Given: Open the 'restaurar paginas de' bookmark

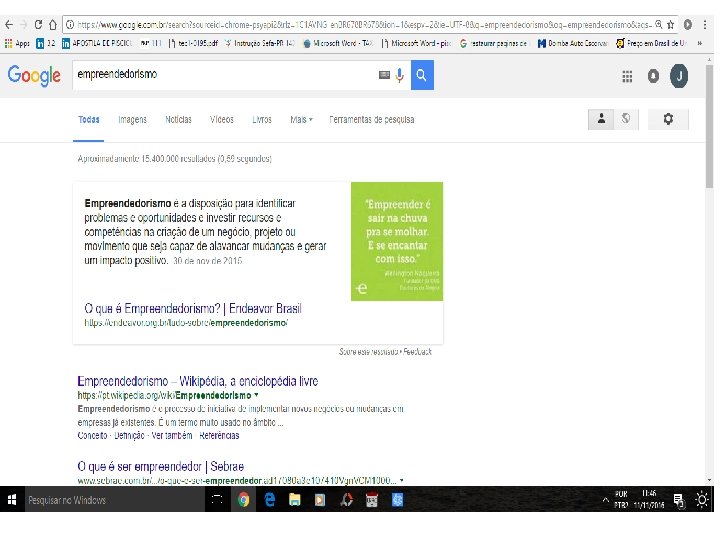Looking at the screenshot, I should (x=493, y=43).
